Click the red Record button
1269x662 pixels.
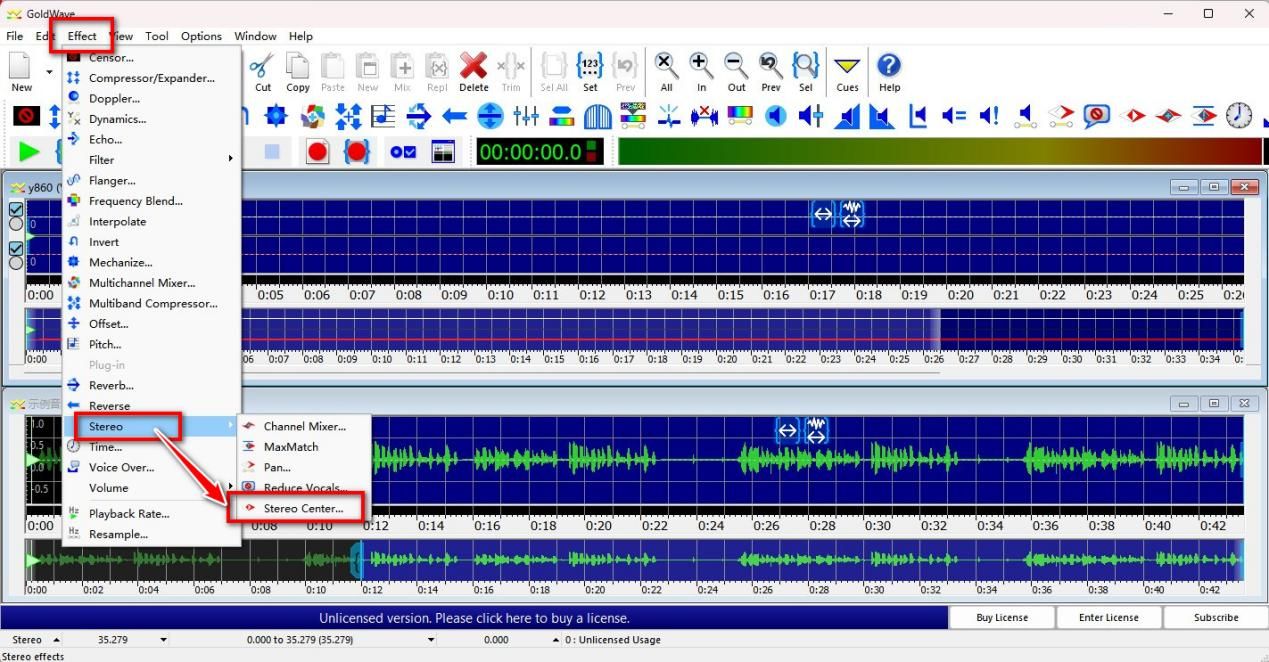[318, 152]
